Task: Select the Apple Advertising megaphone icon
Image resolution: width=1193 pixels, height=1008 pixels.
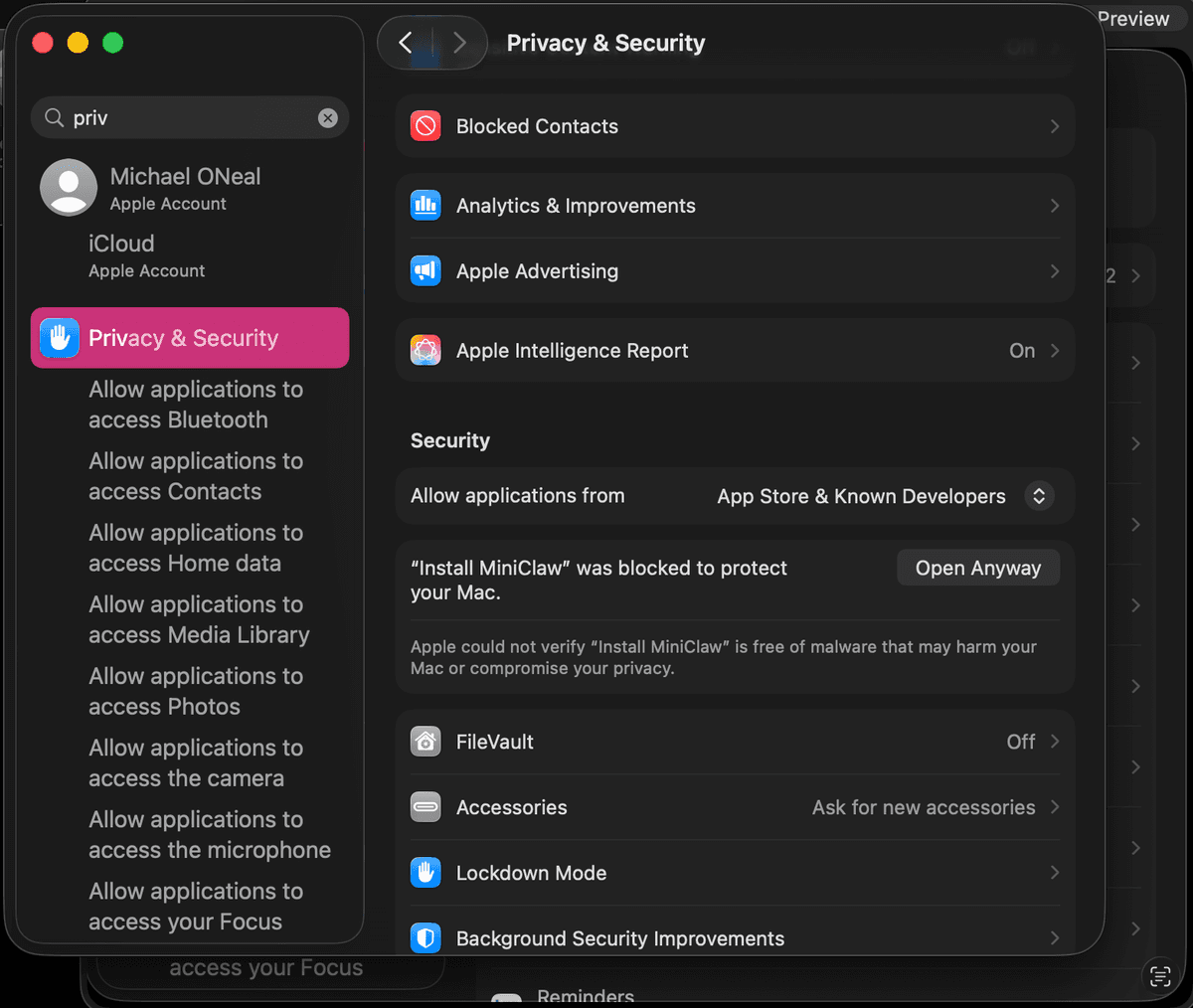Action: click(x=426, y=270)
